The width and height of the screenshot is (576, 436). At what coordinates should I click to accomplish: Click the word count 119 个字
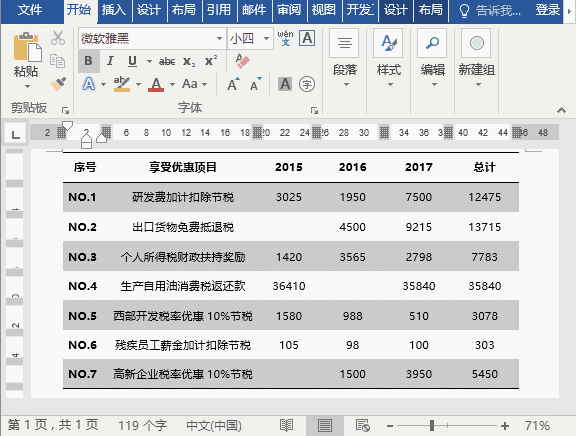click(x=143, y=425)
